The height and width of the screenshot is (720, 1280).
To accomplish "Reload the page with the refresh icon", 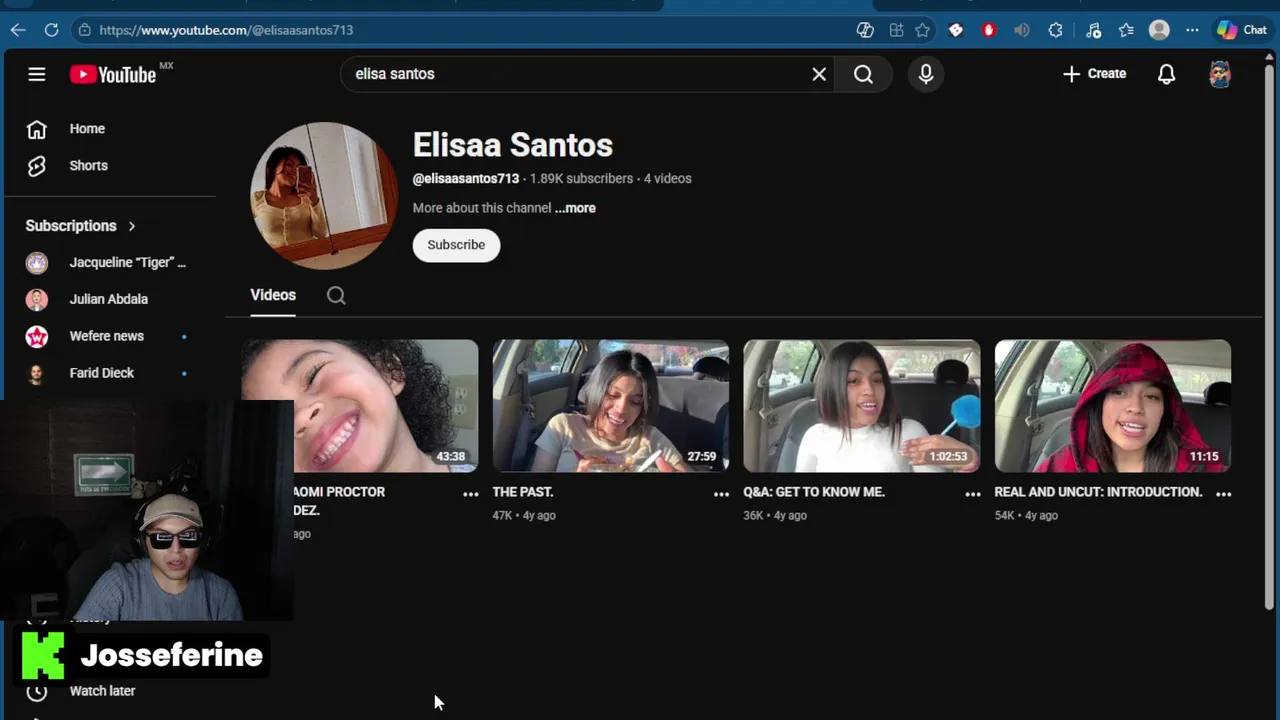I will [x=51, y=30].
